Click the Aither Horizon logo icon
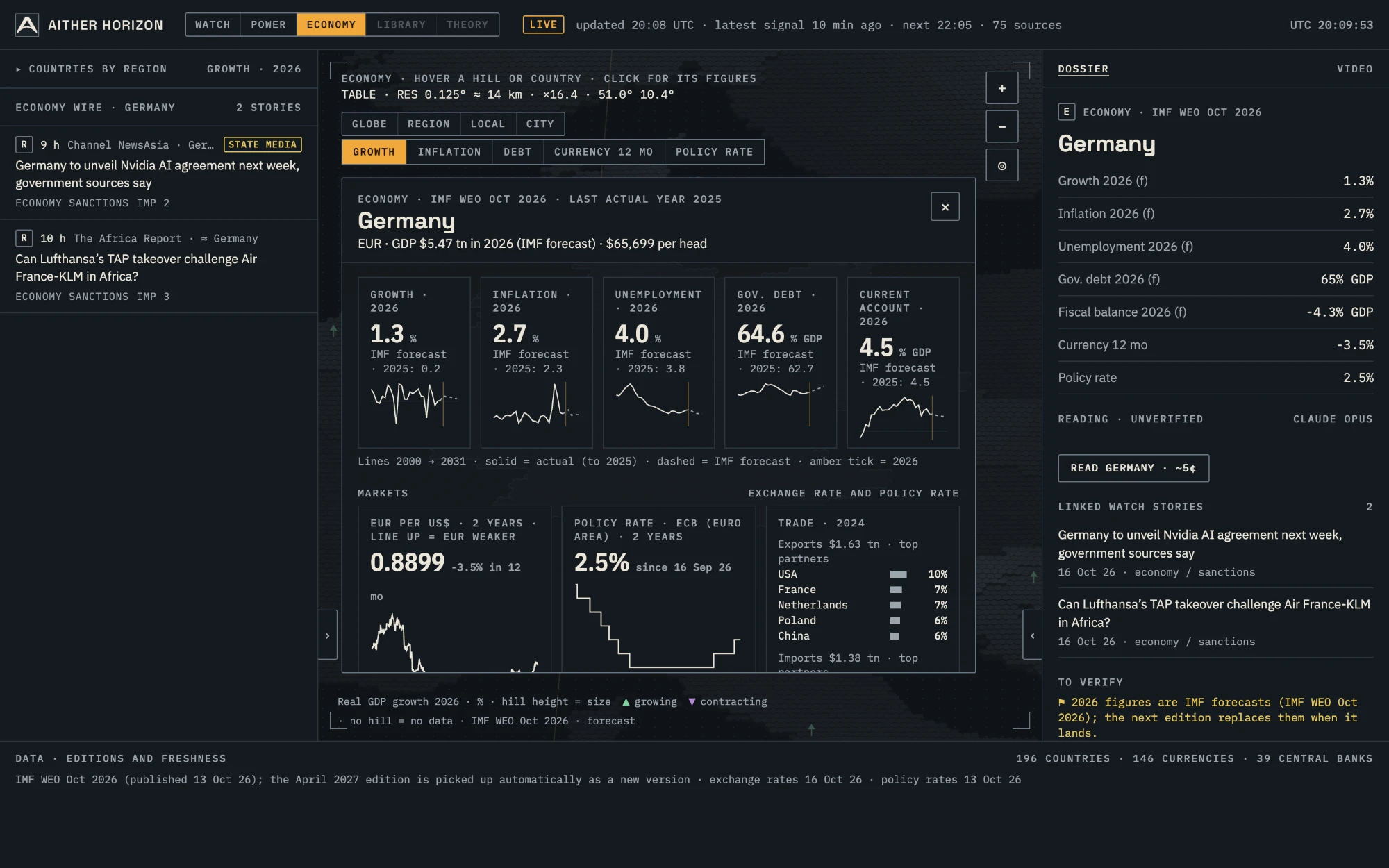 point(27,25)
